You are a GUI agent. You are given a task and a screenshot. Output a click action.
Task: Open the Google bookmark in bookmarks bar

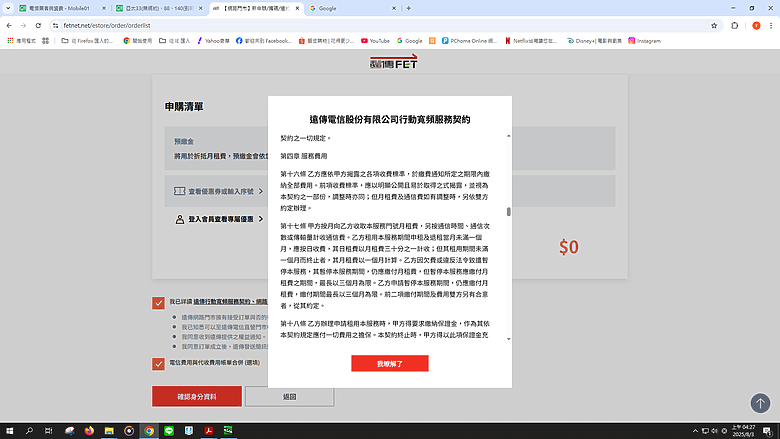[x=409, y=41]
